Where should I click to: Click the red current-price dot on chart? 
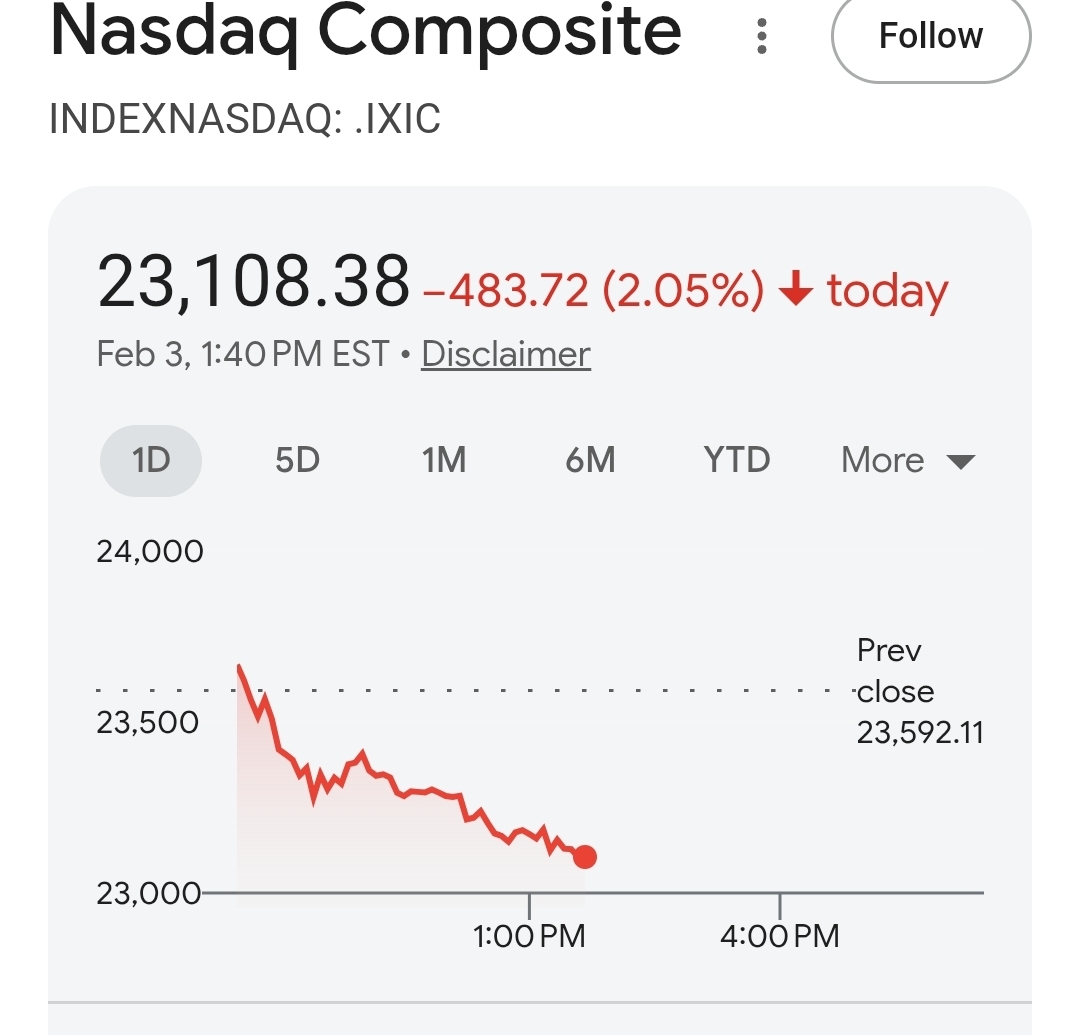585,857
